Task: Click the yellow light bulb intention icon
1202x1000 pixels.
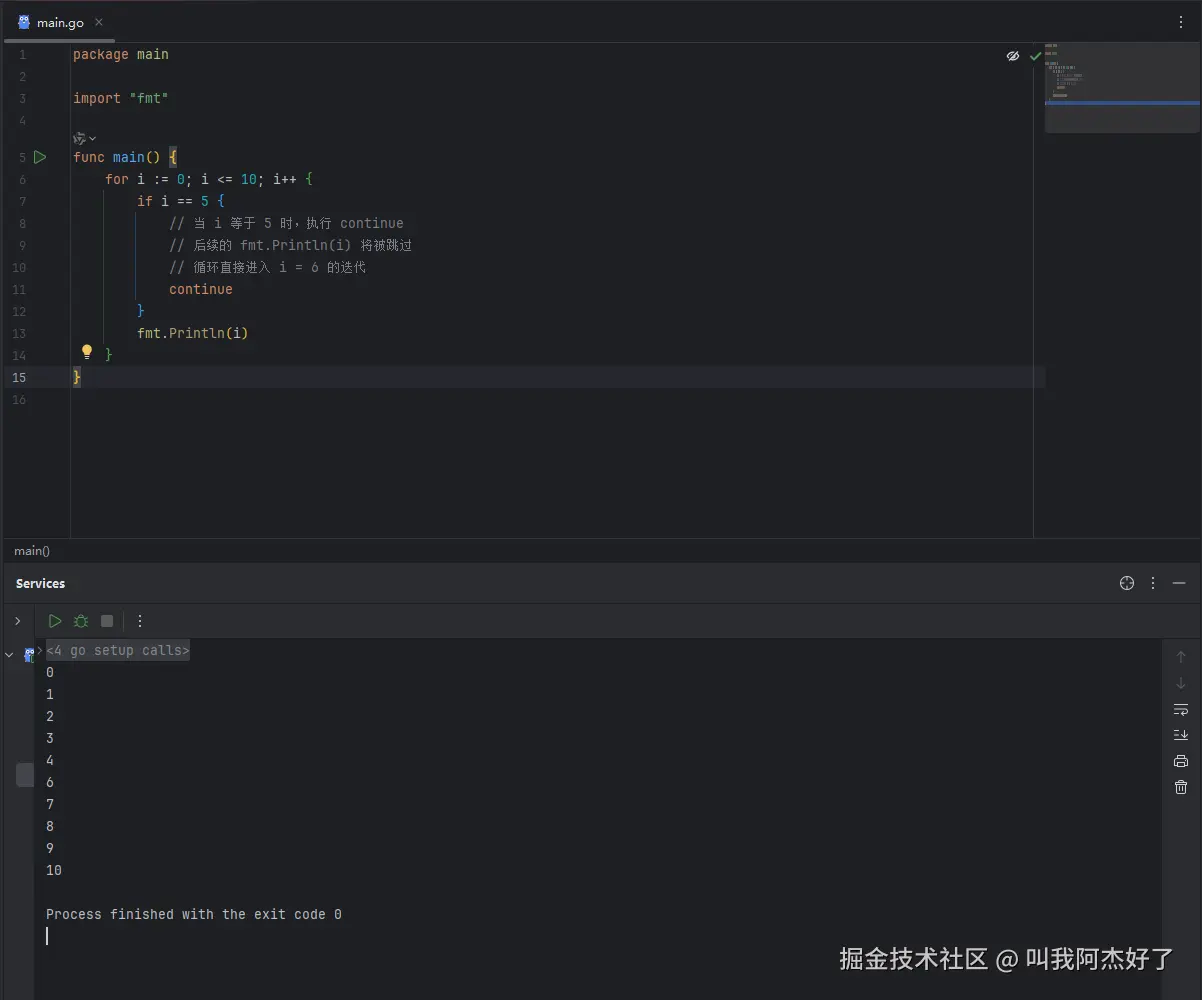Action: tap(87, 352)
